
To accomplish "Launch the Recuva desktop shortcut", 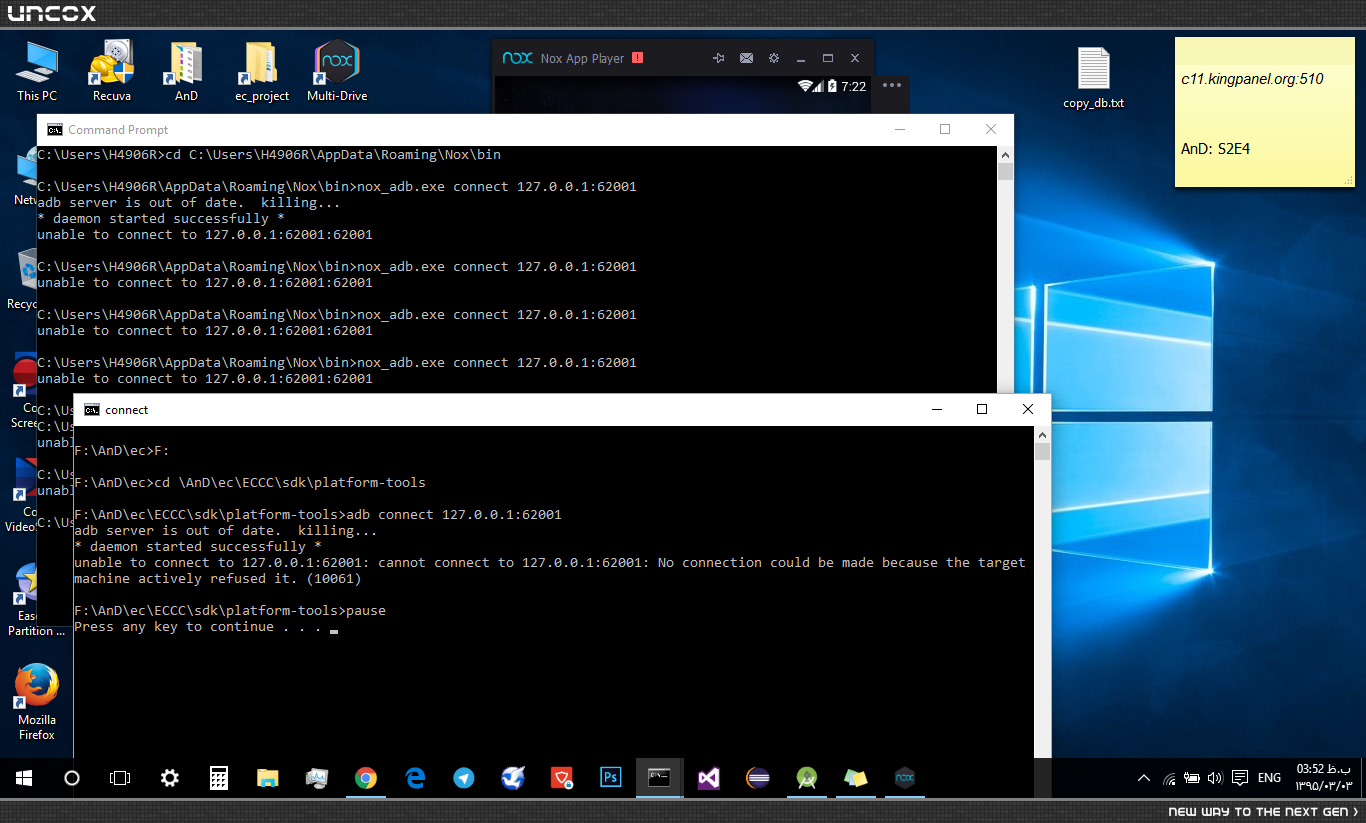I will tap(111, 72).
